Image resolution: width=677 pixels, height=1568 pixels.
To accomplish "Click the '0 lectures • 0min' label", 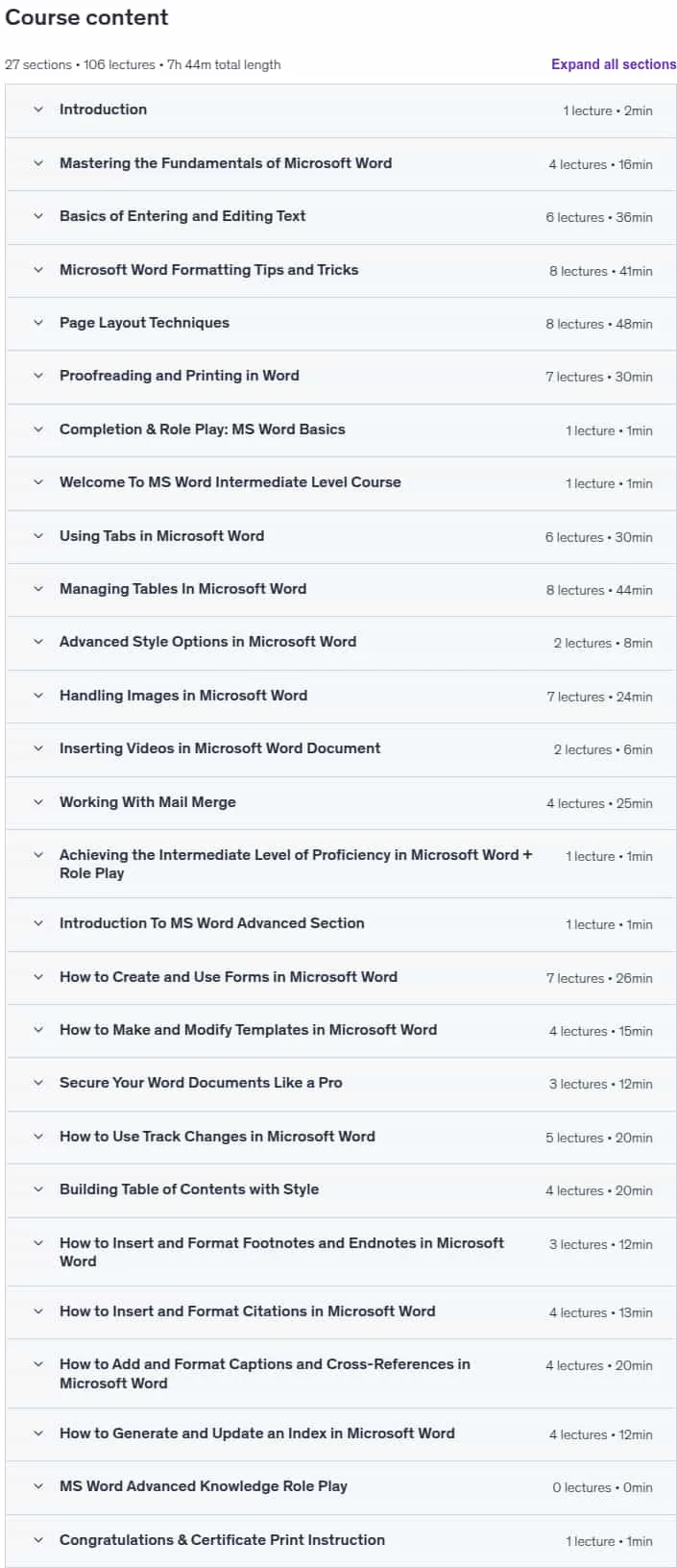I will (602, 1487).
